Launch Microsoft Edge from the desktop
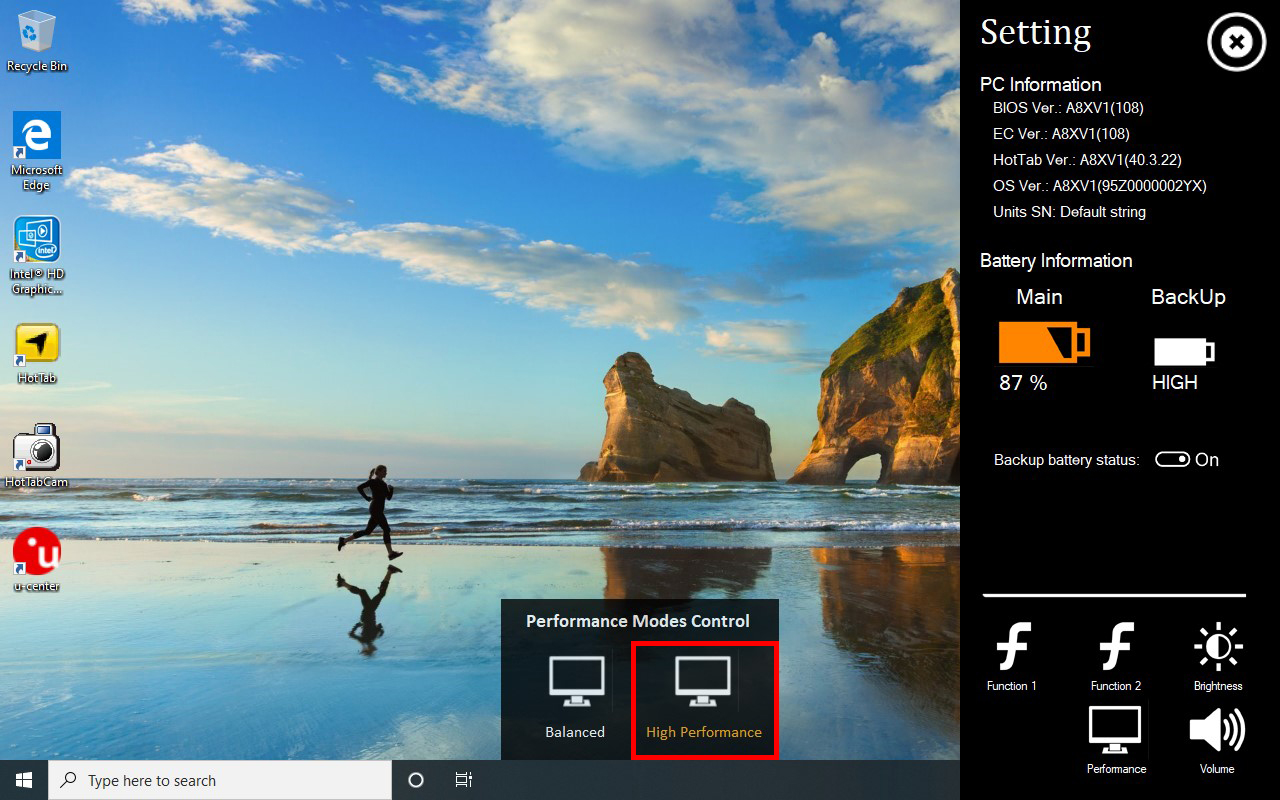1280x800 pixels. point(37,151)
